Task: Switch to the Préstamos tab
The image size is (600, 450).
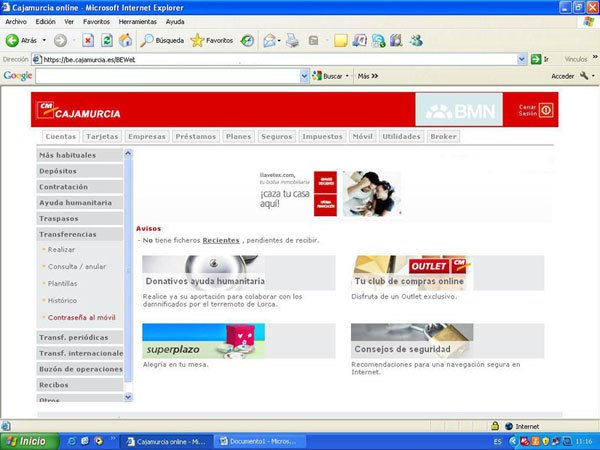Action: (x=196, y=137)
